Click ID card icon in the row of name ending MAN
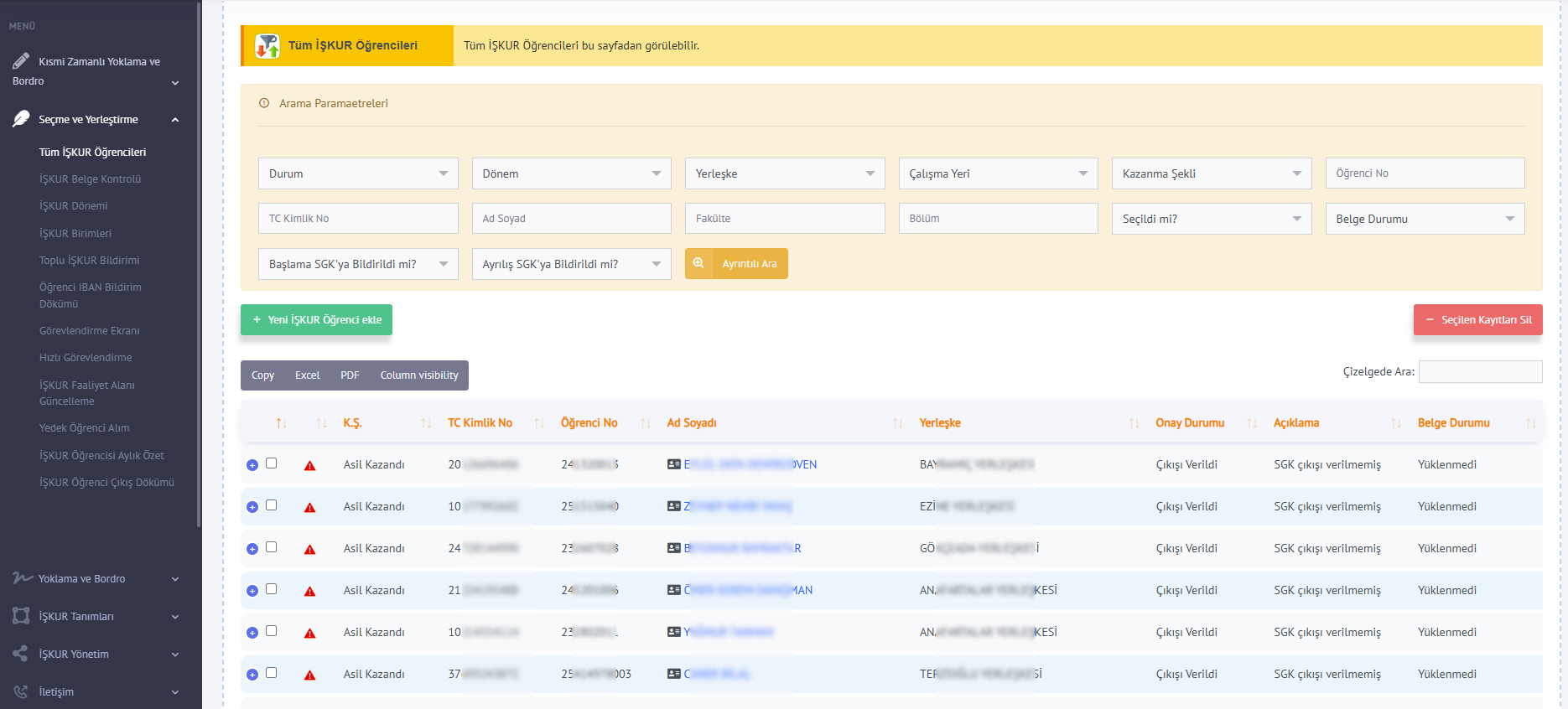The width and height of the screenshot is (1568, 709). (673, 590)
